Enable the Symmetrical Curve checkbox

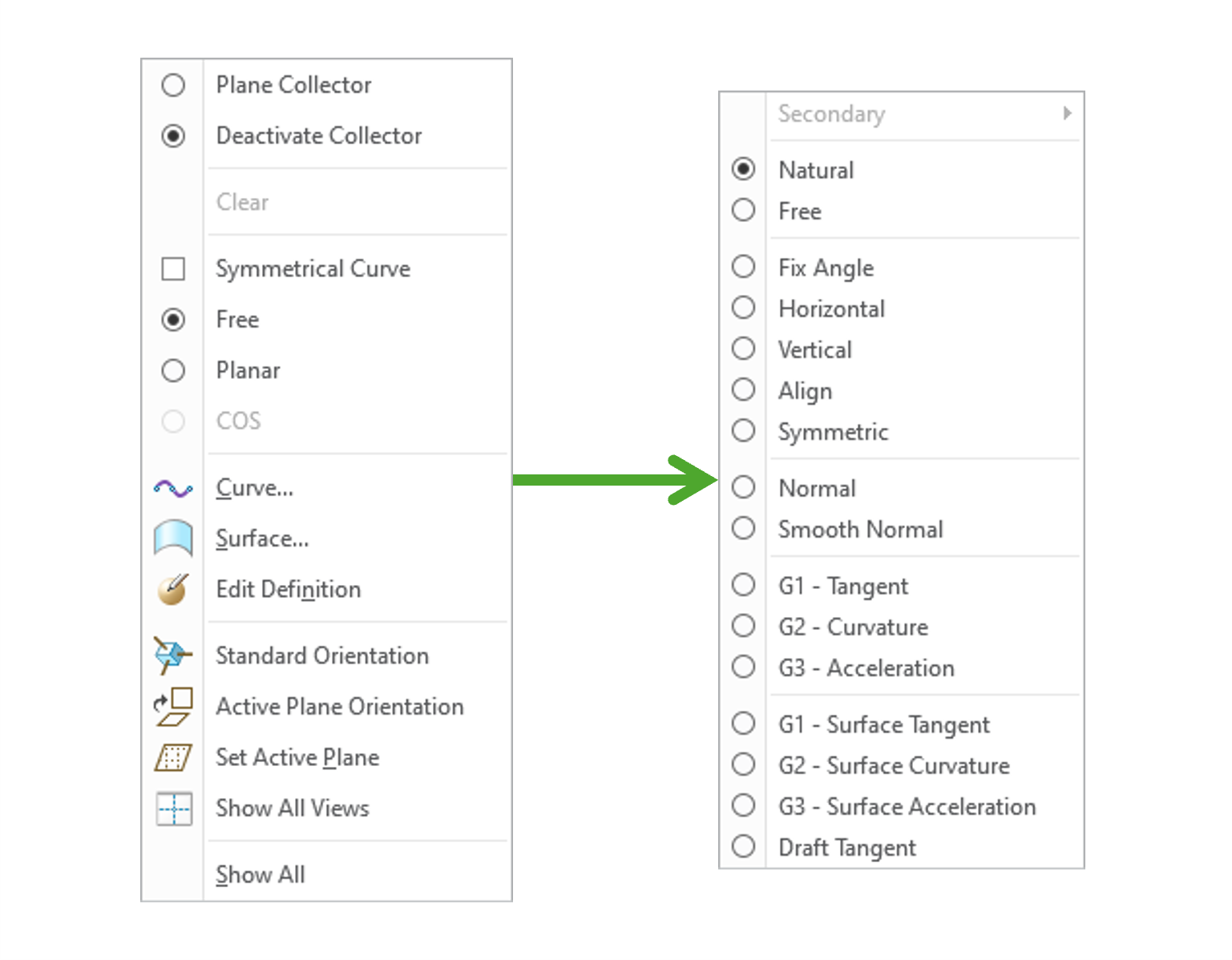tap(173, 269)
